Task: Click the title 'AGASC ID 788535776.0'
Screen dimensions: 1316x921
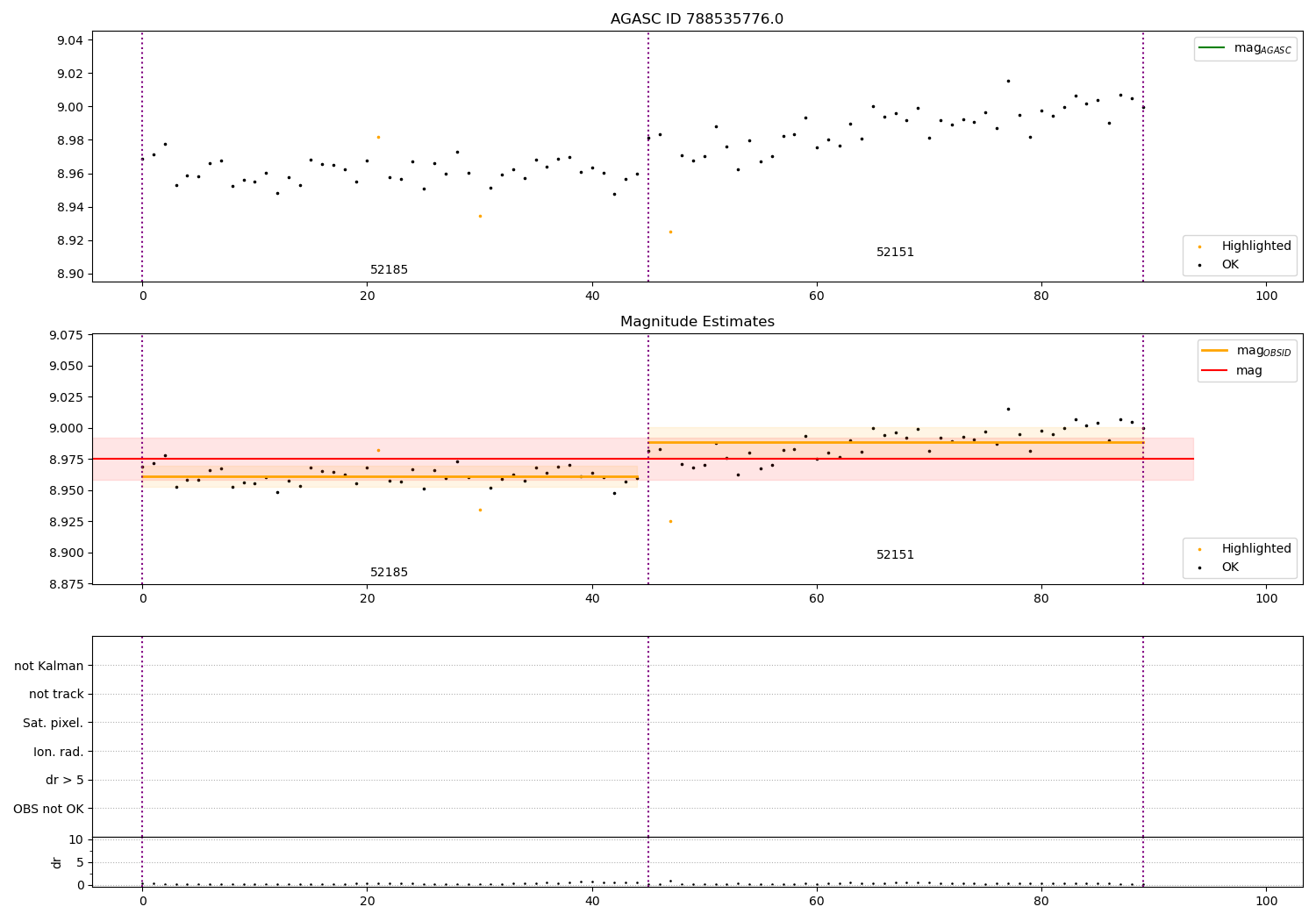Action: pyautogui.click(x=697, y=19)
